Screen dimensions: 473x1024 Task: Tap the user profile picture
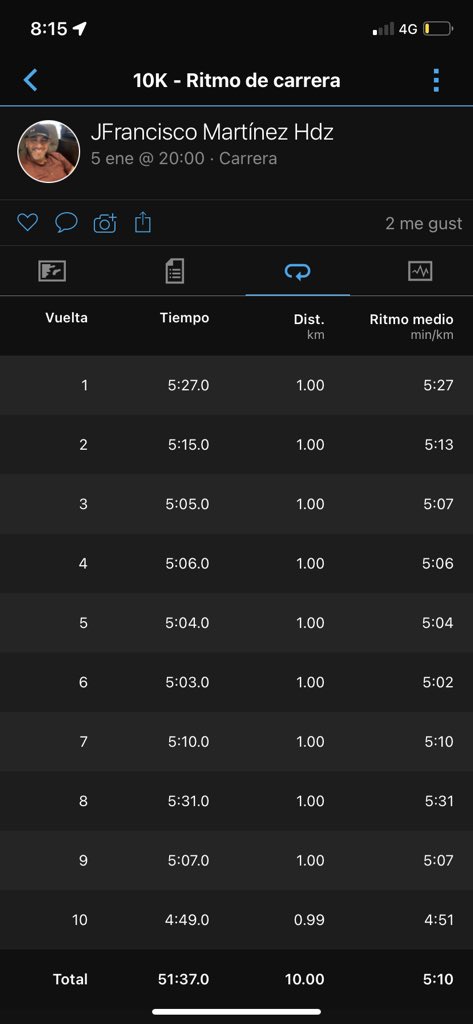[x=48, y=152]
